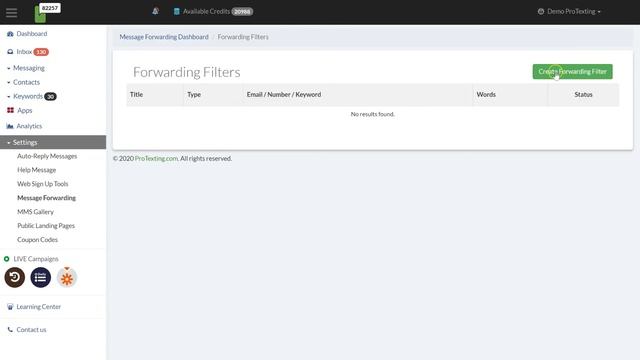Select Message Forwarding in Settings
Screen dimensions: 640x360
46,198
